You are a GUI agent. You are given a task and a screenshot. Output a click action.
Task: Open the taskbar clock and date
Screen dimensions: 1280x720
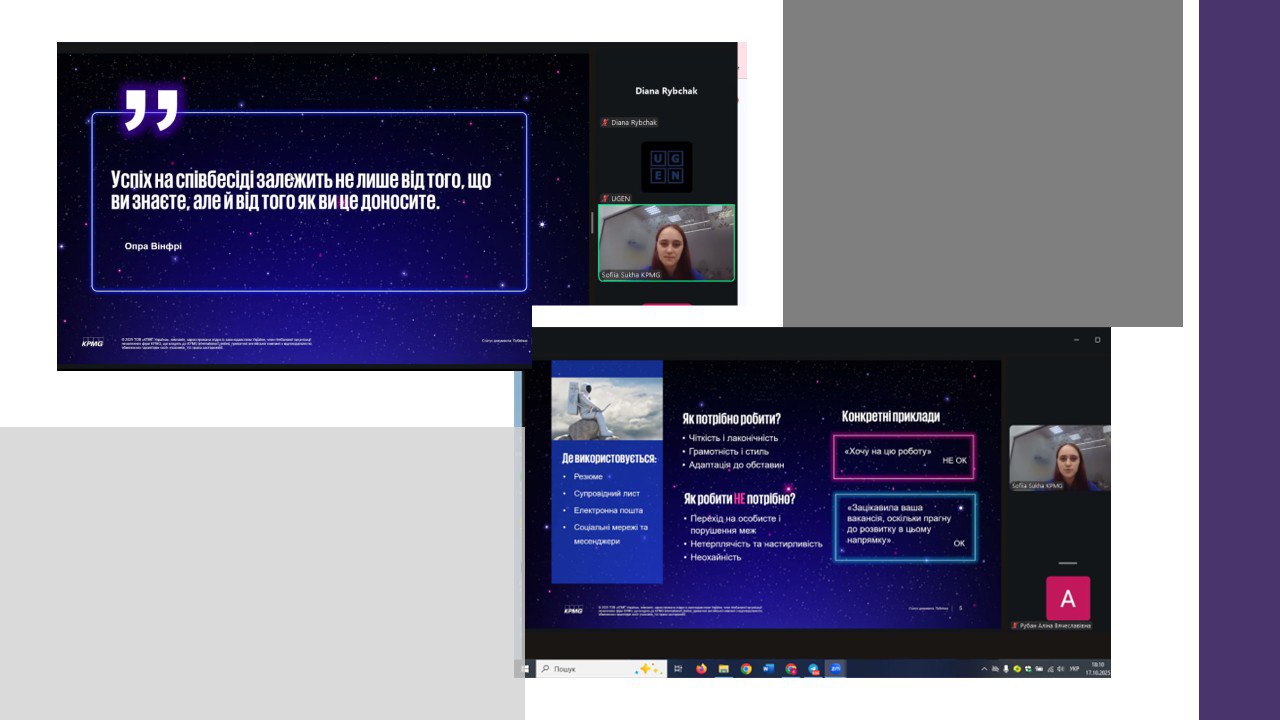tap(1097, 668)
